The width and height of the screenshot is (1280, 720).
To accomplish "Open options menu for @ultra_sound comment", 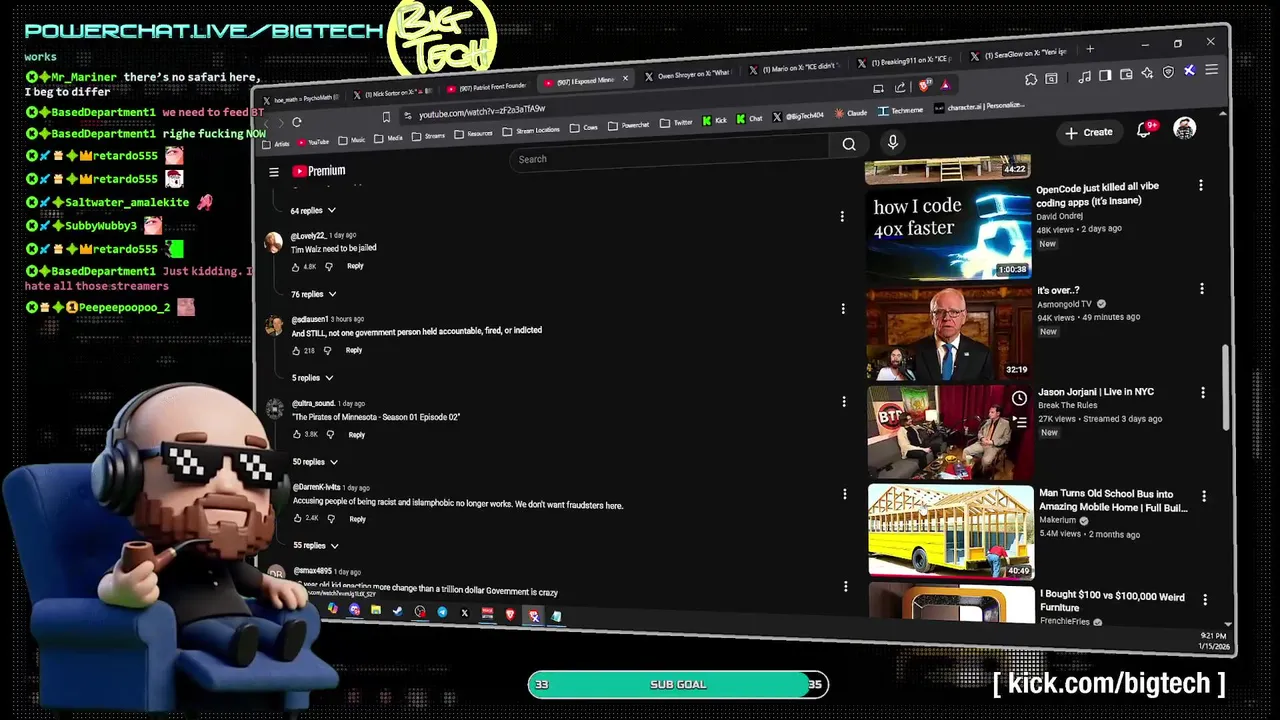I will (844, 402).
